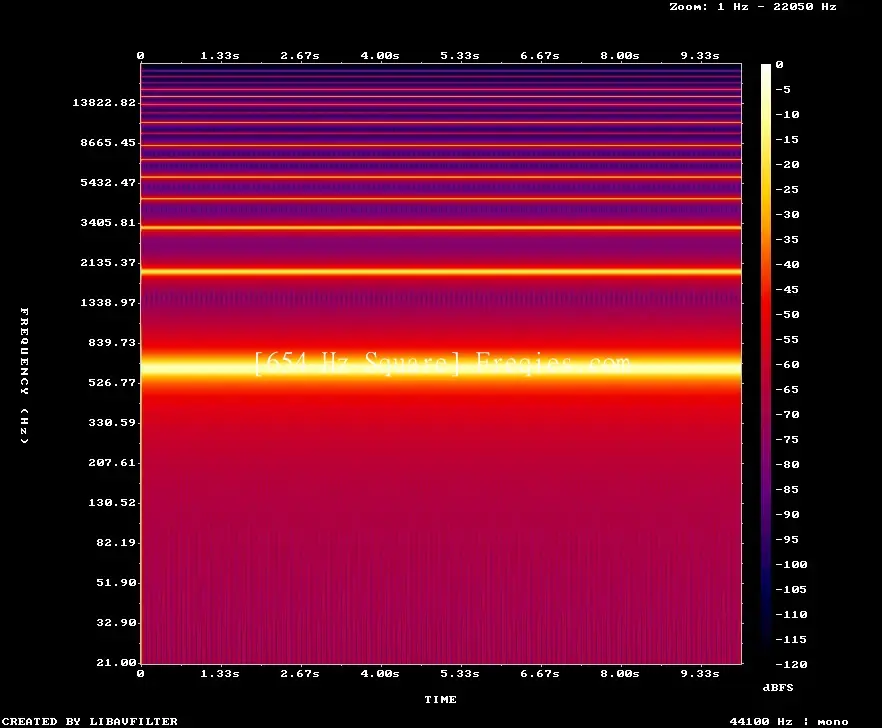This screenshot has height=728, width=882.
Task: Click 8.00s on the top time axis
Action: coord(619,56)
